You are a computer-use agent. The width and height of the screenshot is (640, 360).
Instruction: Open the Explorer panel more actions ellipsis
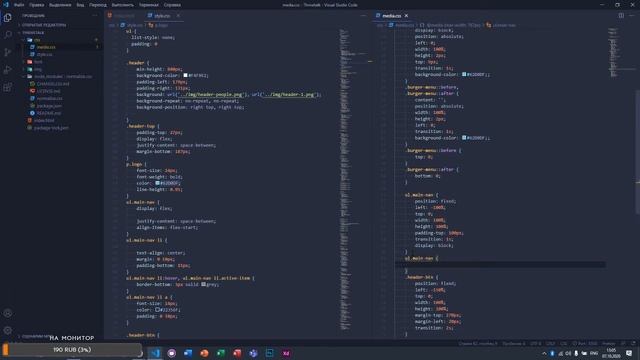tap(95, 16)
